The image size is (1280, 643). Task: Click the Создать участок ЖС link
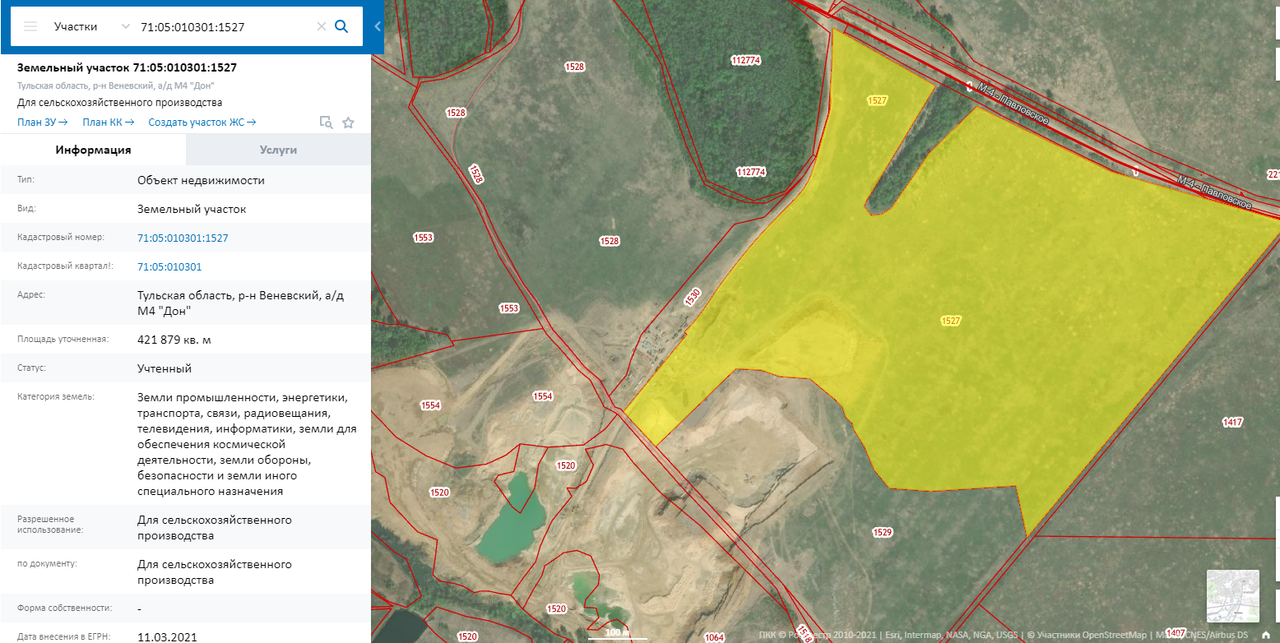pyautogui.click(x=202, y=123)
